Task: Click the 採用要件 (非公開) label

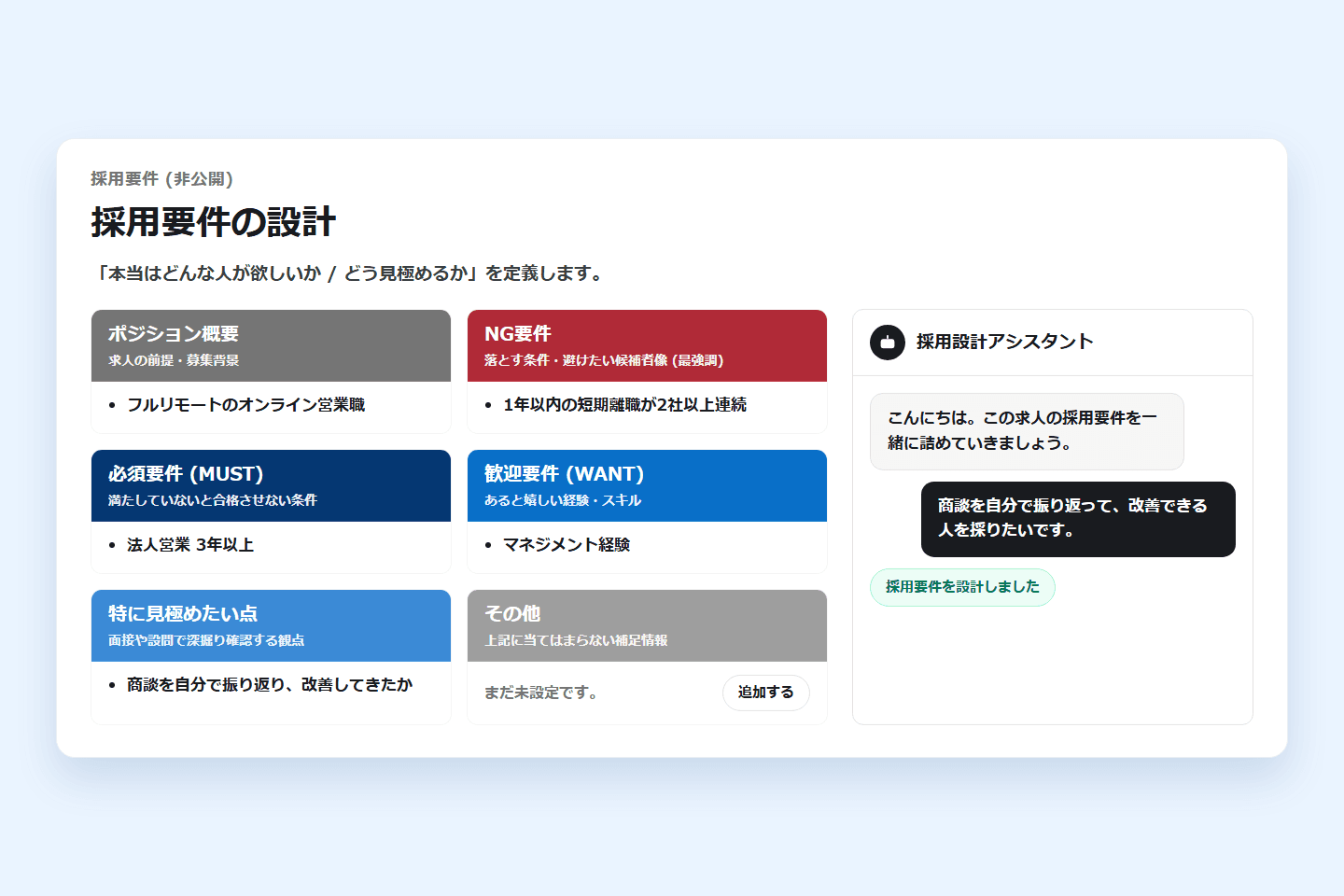Action: coord(162,179)
